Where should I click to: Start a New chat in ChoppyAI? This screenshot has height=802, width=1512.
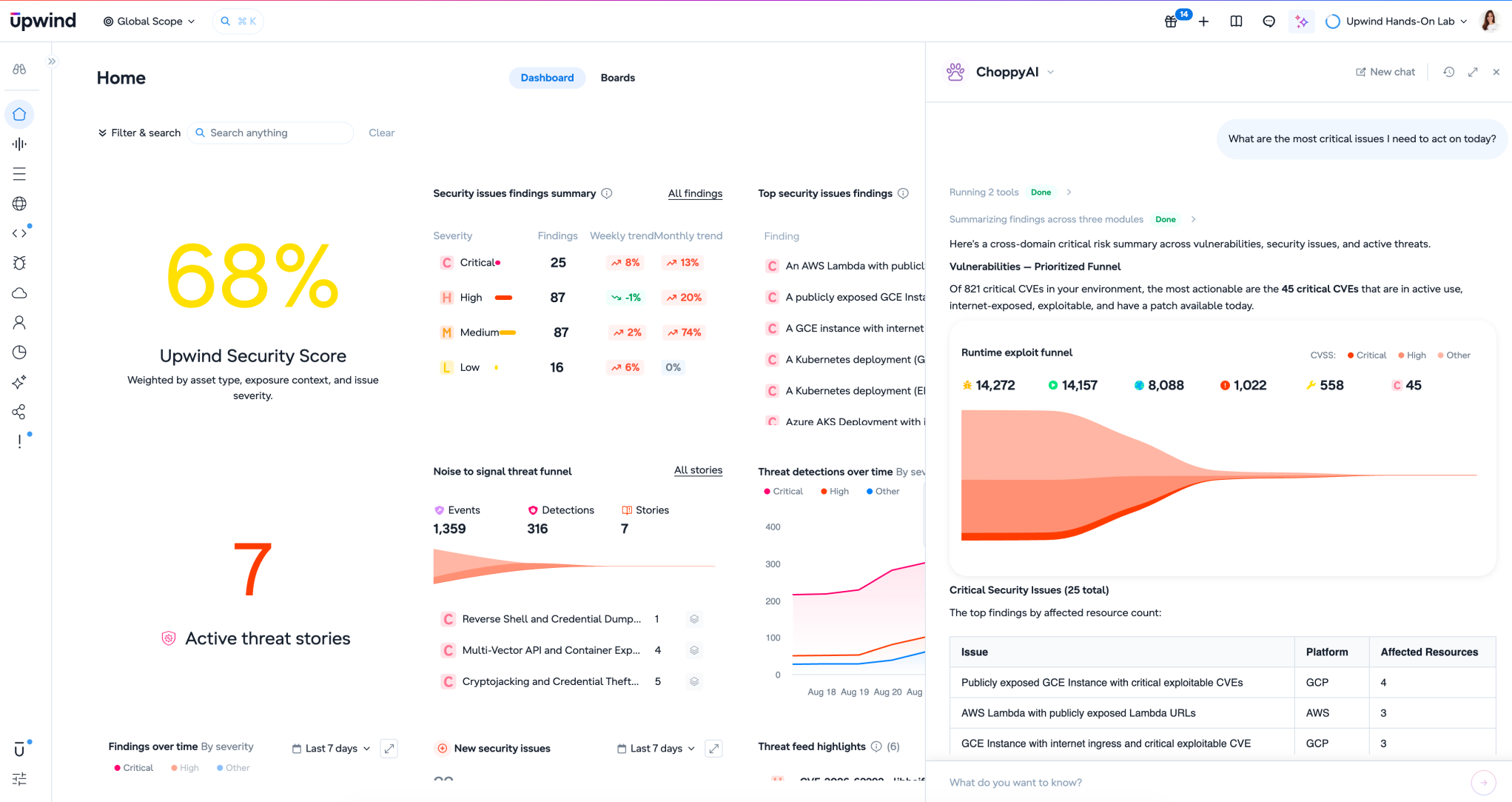1385,72
